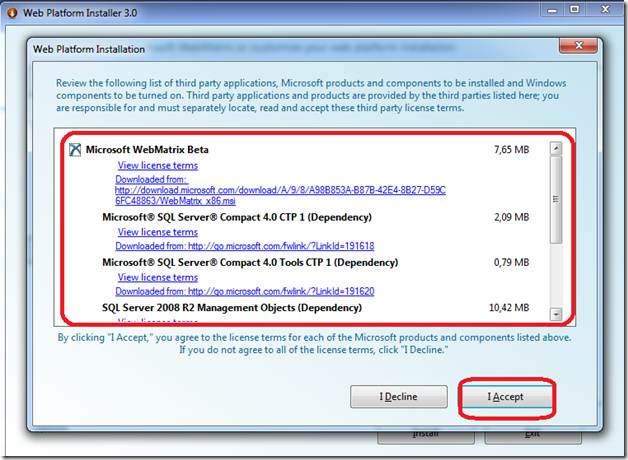Select the Microsoft WebMatrix Beta title text
Image resolution: width=628 pixels, height=460 pixels.
point(147,150)
